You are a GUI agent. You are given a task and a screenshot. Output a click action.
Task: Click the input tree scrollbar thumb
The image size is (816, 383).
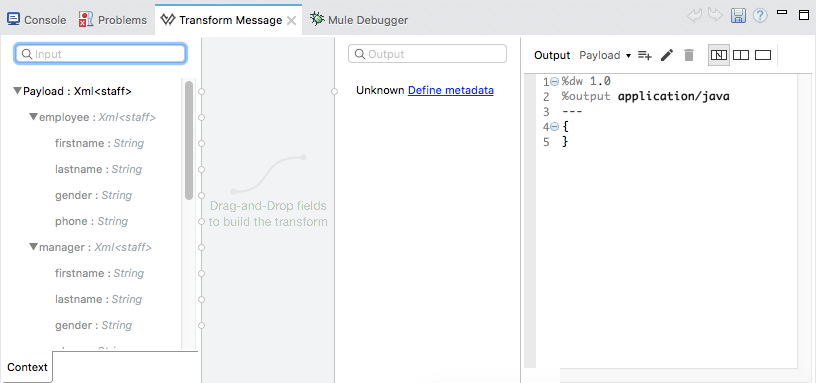coord(189,141)
